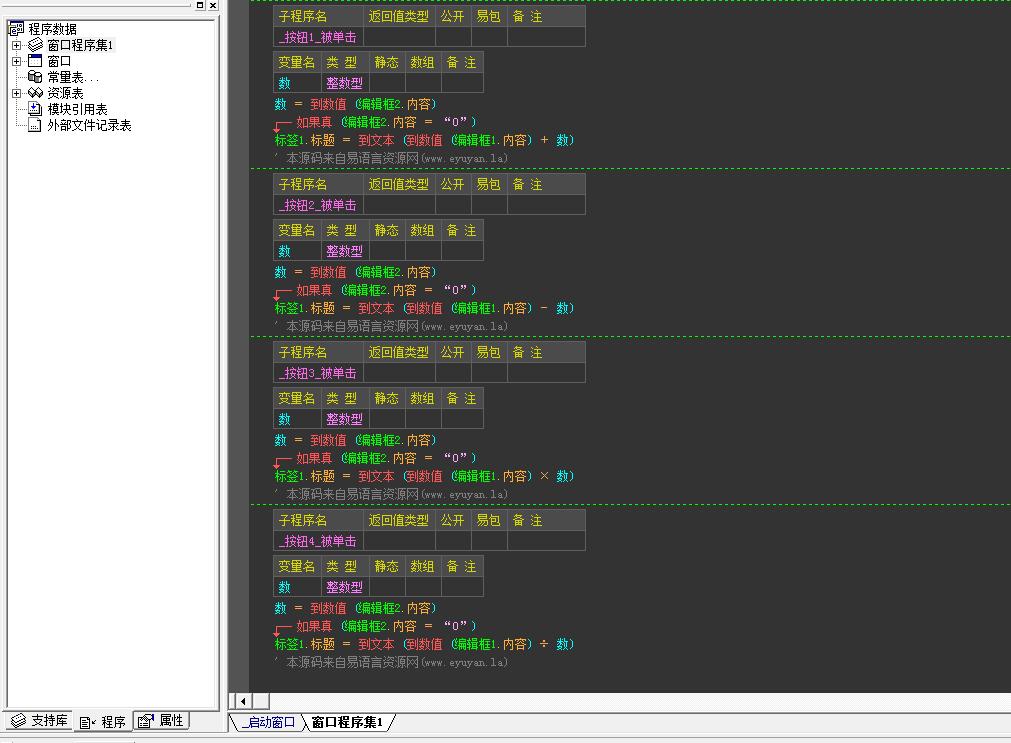Click 返回值类型 header of _按钮1_被单击 table
The width and height of the screenshot is (1011, 743).
(x=398, y=17)
